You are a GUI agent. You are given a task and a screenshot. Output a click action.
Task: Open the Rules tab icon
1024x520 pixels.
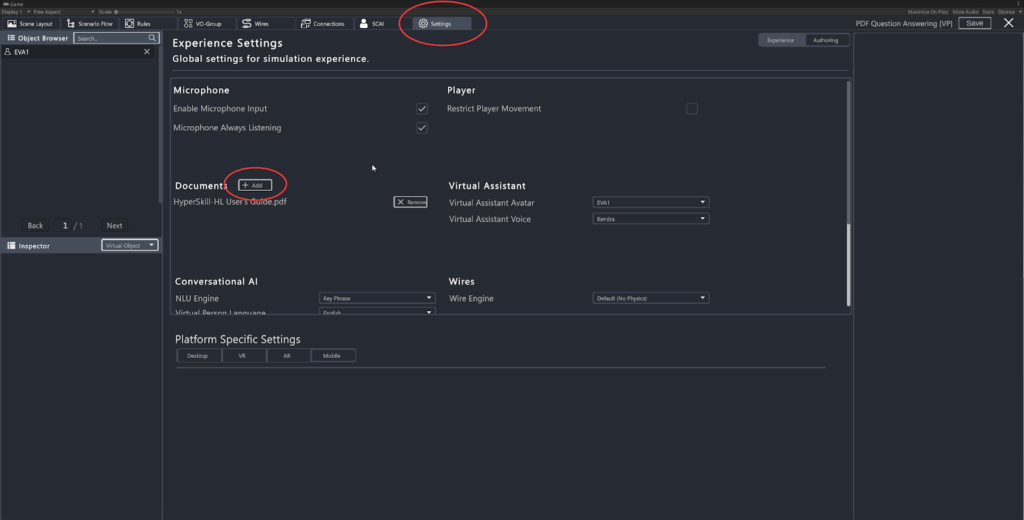pyautogui.click(x=129, y=23)
